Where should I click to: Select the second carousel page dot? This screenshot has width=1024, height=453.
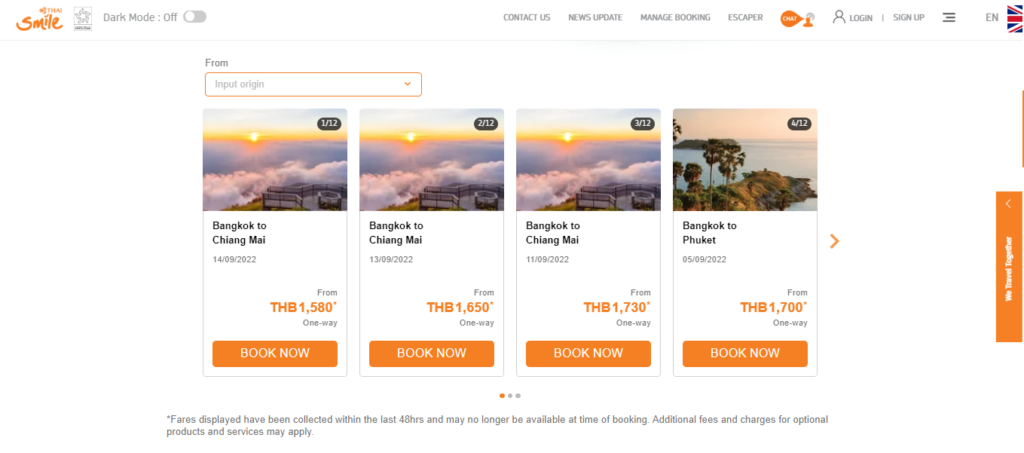point(510,395)
